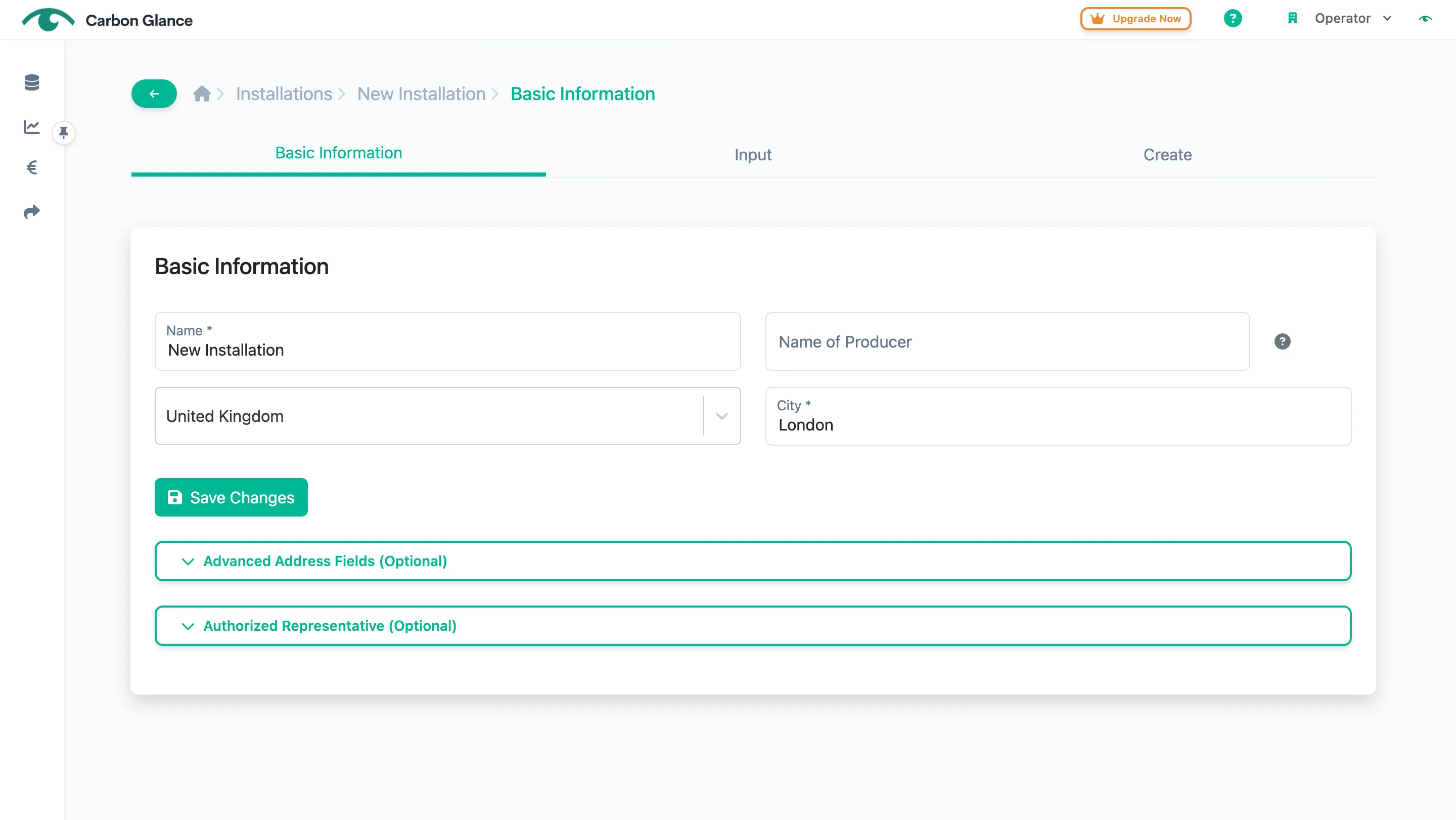Switch to the Input tab
The height and width of the screenshot is (820, 1456).
pos(753,154)
